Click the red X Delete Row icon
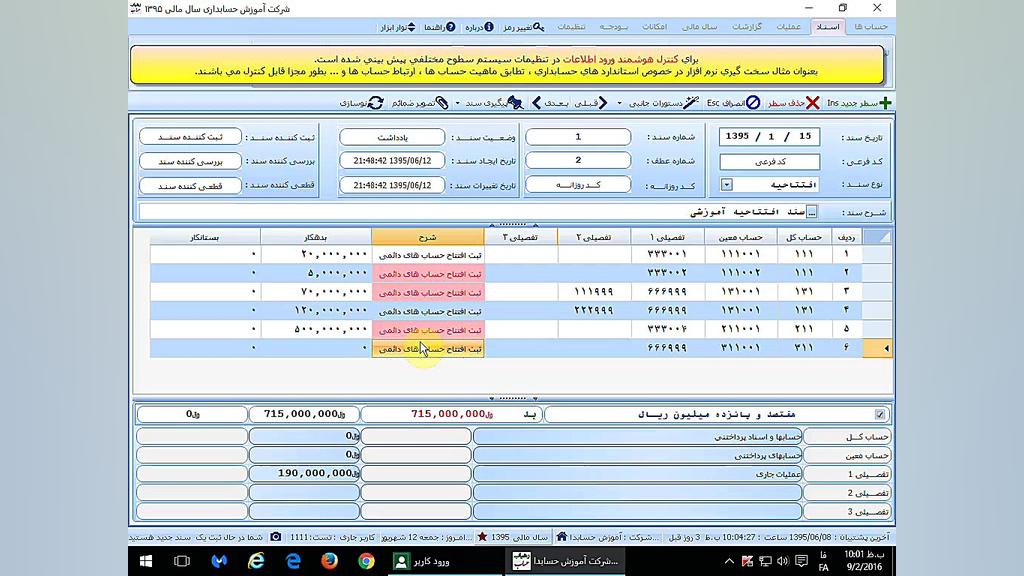The image size is (1024, 576). (812, 103)
